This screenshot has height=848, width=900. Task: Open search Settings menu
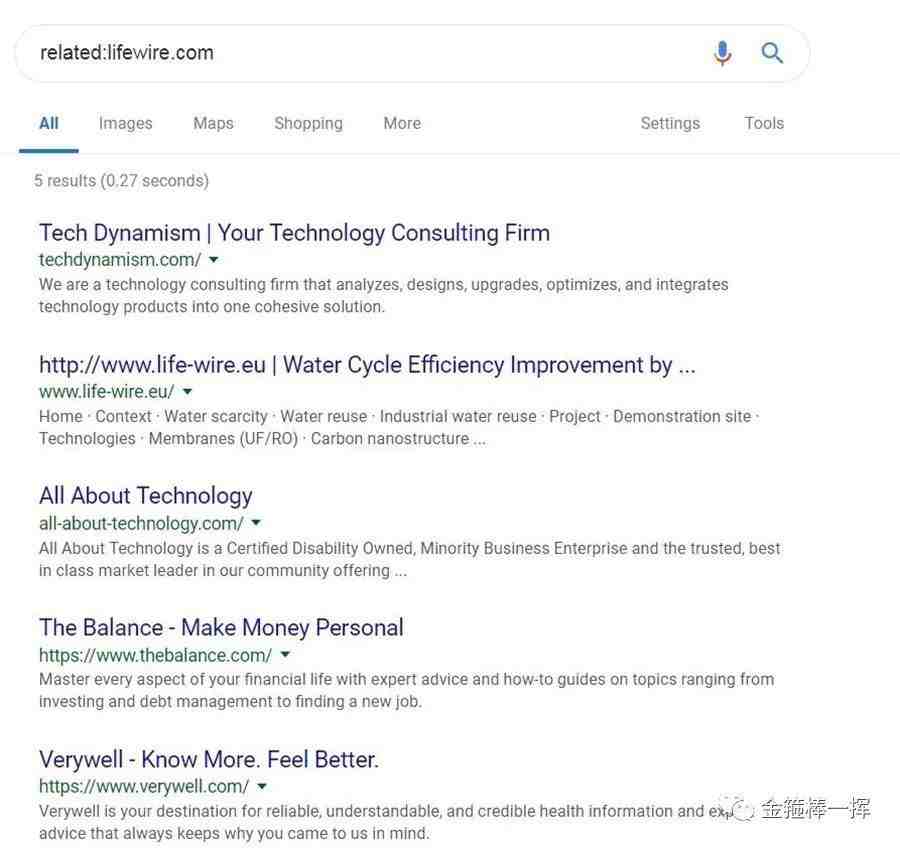tap(670, 123)
